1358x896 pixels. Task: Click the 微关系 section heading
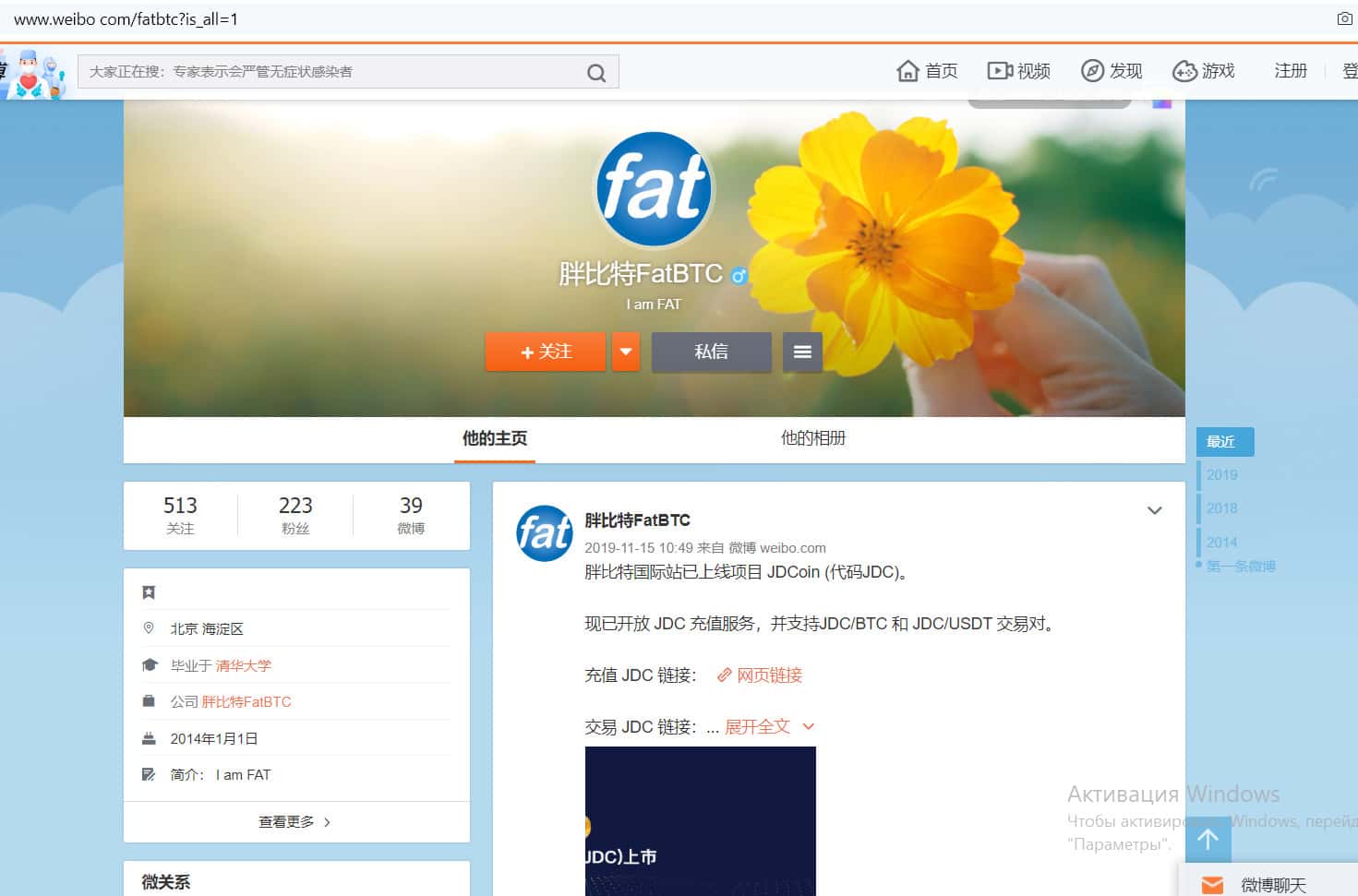click(166, 882)
